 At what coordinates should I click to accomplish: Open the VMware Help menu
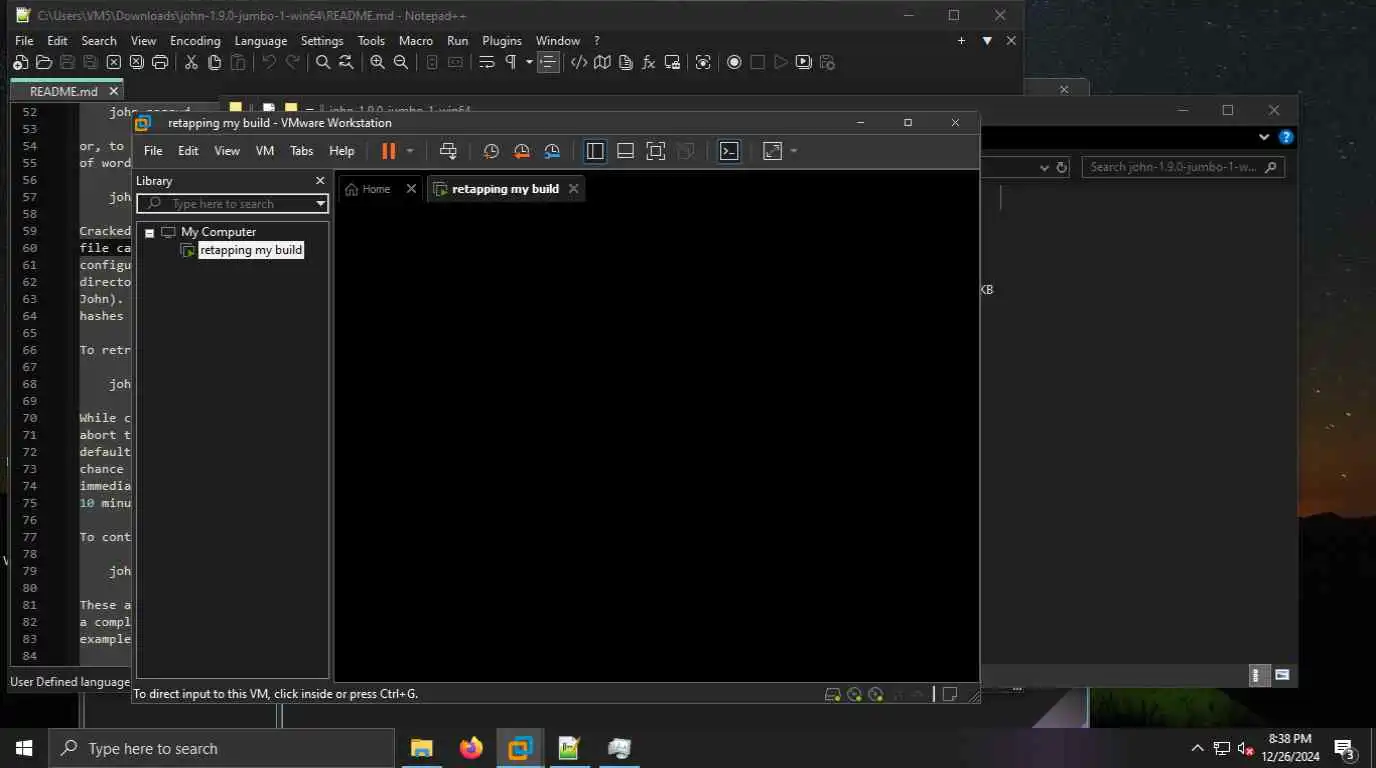click(x=342, y=151)
